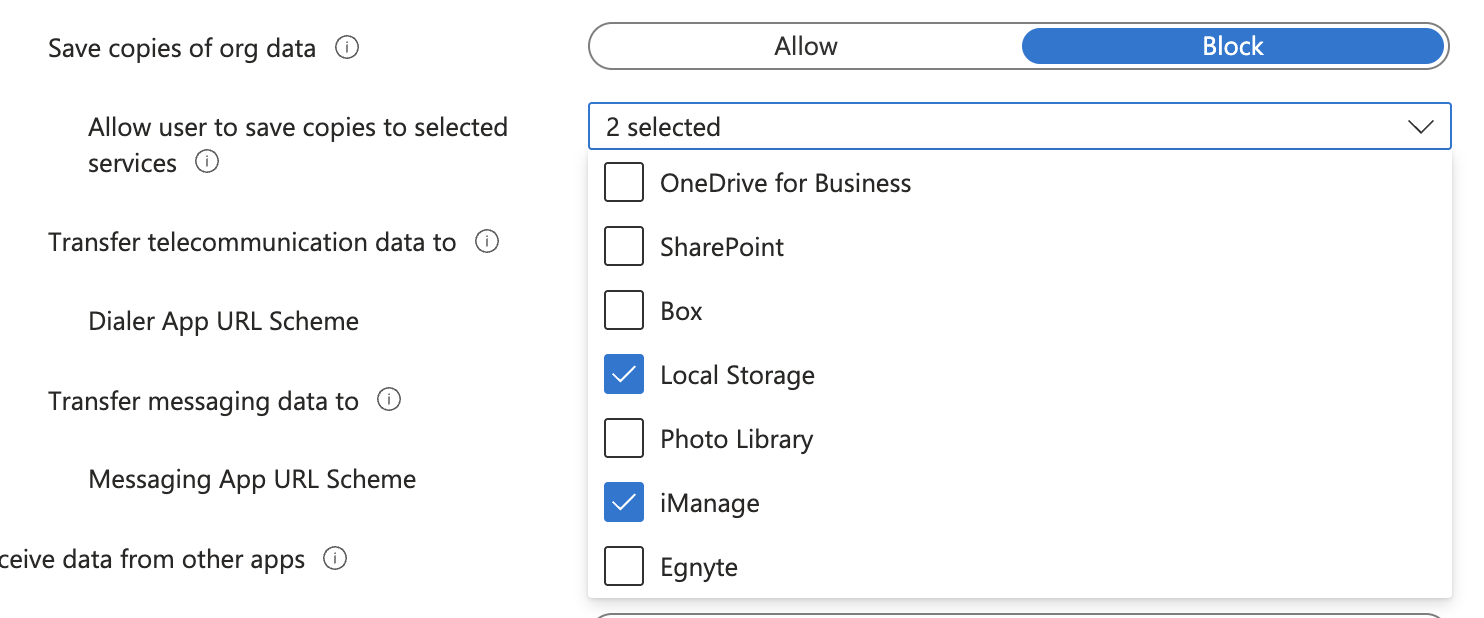Enable the Egnyte checkbox
Image resolution: width=1484 pixels, height=618 pixels.
point(624,567)
